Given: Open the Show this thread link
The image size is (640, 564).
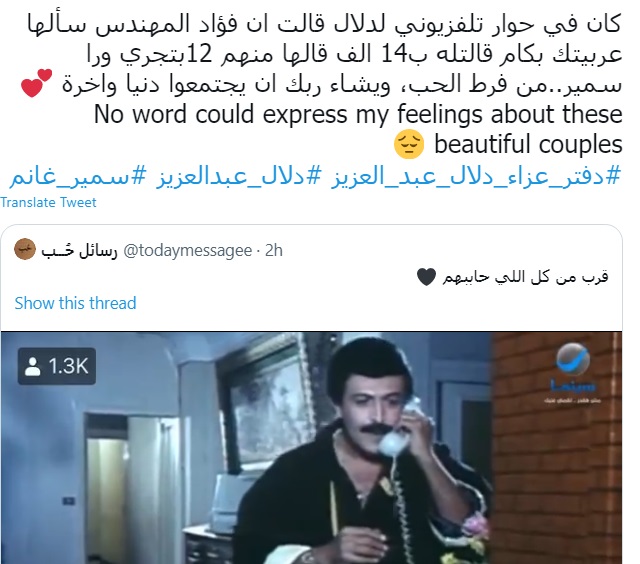Looking at the screenshot, I should tap(76, 303).
